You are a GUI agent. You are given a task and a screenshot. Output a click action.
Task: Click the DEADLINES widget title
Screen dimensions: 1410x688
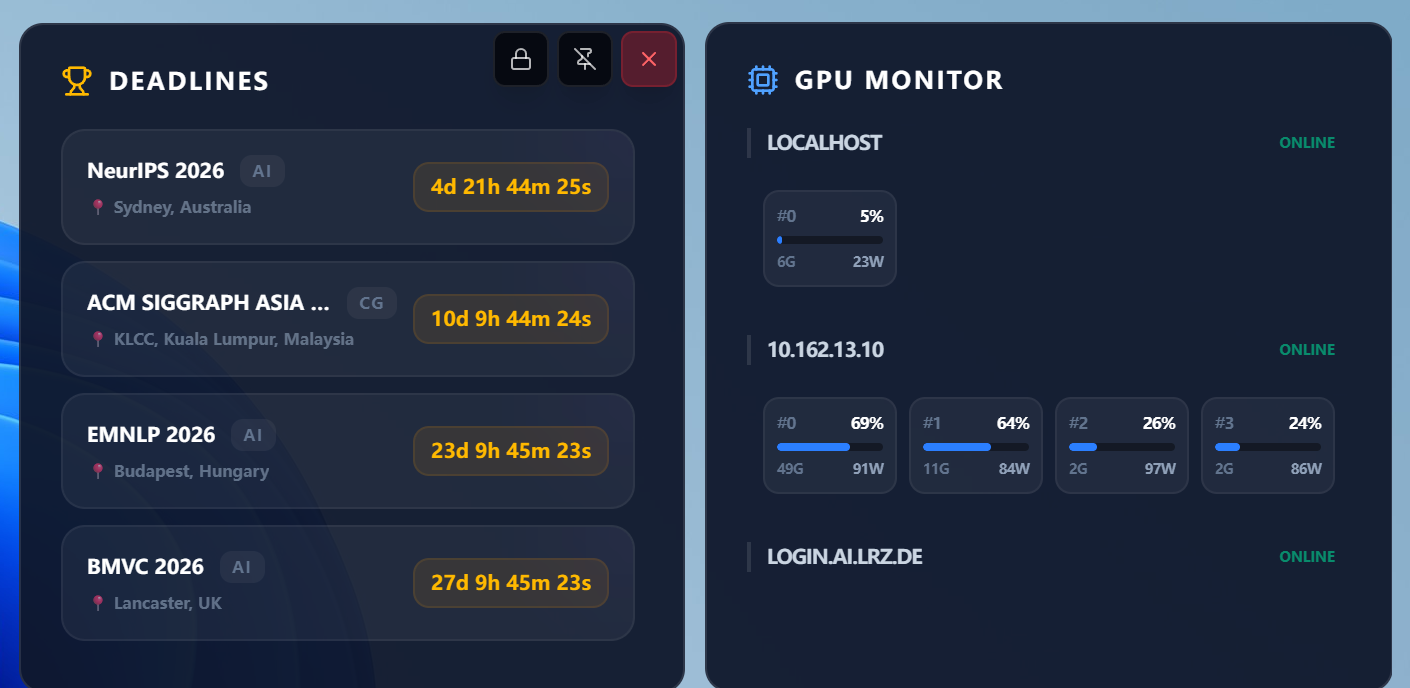(189, 81)
